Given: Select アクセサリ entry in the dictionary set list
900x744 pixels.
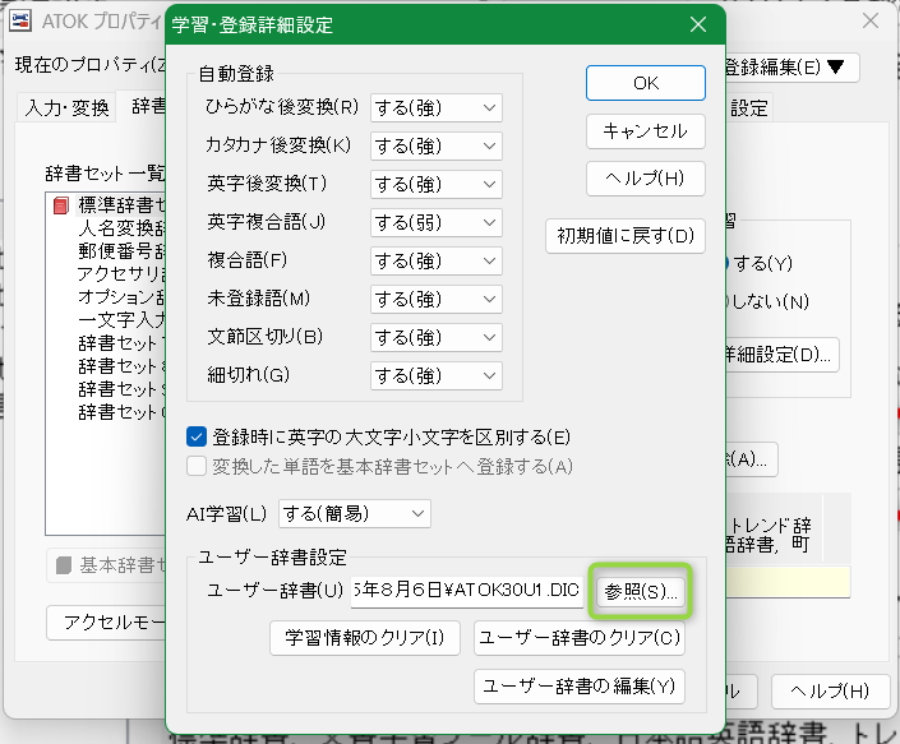Looking at the screenshot, I should 122,274.
